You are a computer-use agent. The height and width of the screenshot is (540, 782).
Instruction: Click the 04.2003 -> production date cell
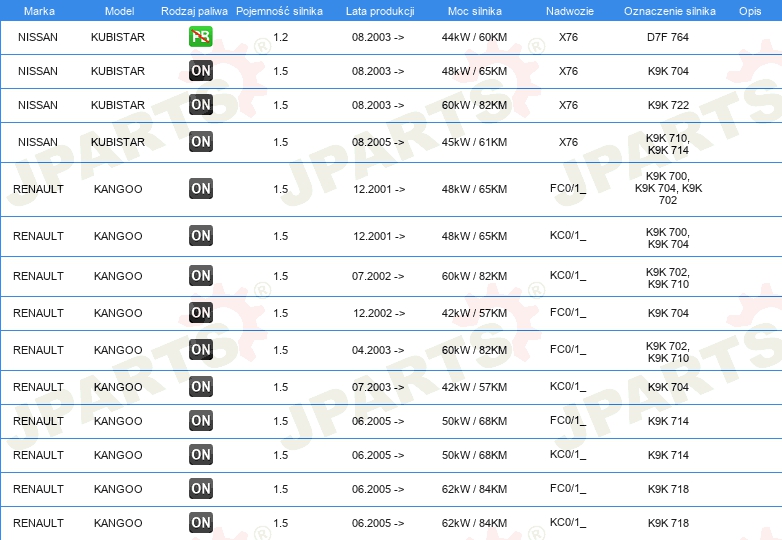(378, 350)
